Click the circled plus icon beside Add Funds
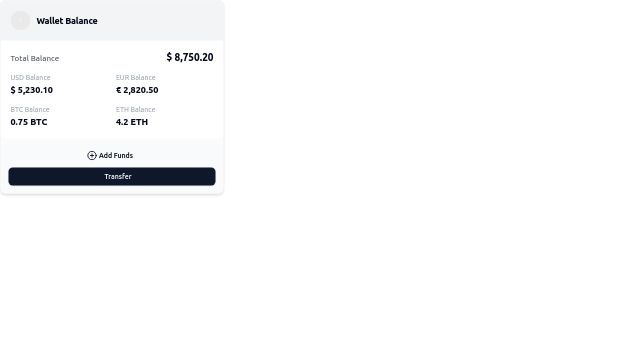Screen dimensions: 640x360 [x=92, y=156]
